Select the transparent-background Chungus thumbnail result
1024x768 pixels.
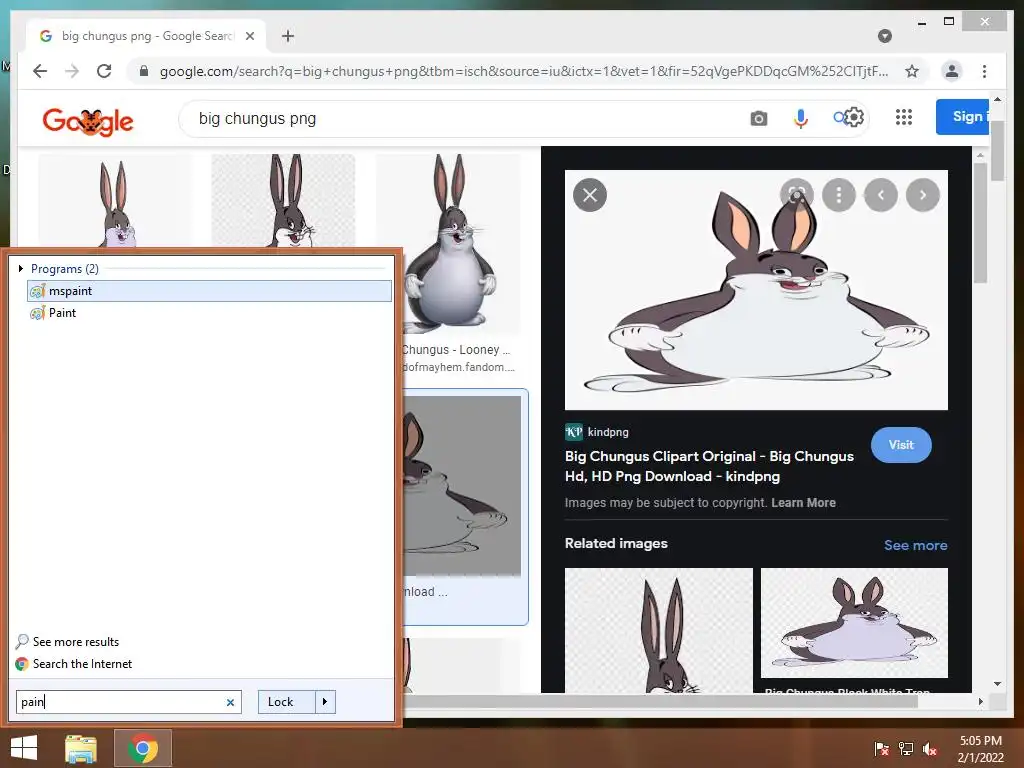283,201
